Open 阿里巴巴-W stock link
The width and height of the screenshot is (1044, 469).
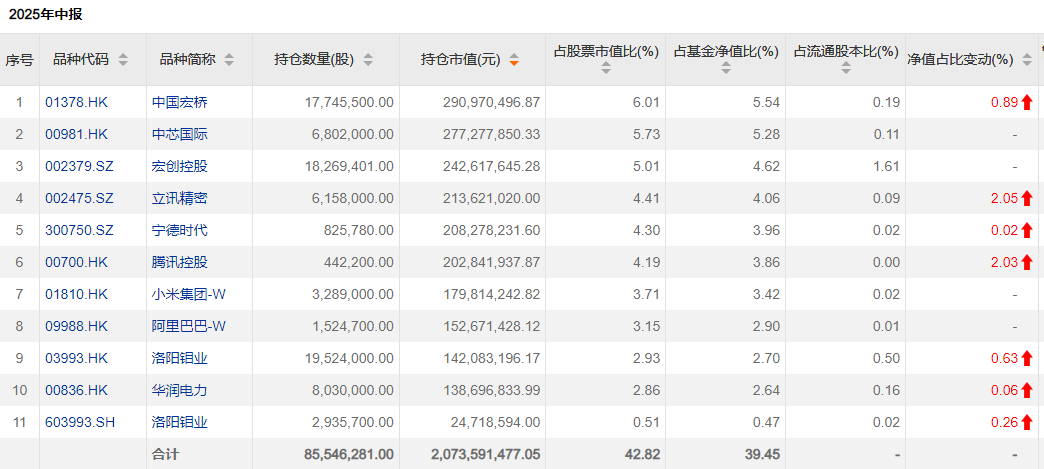pos(188,326)
